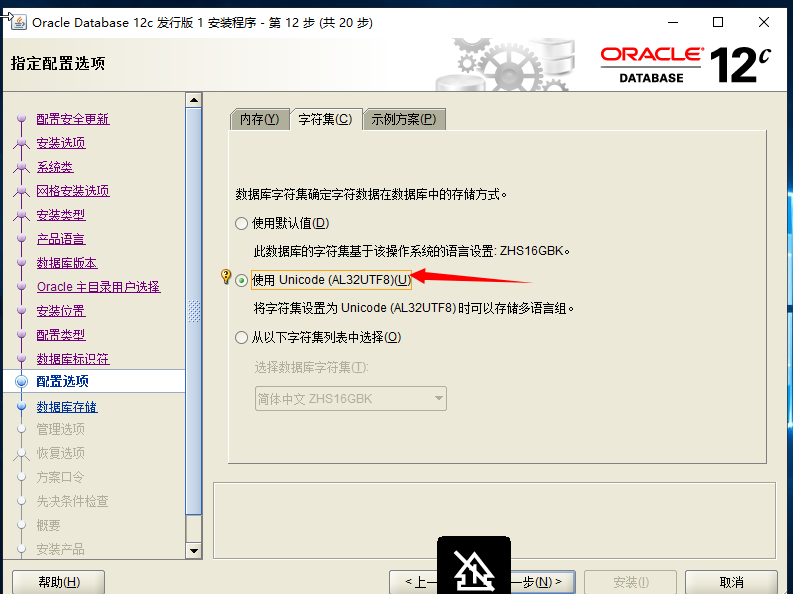
Task: Open the 配置安全更新 step link
Action: (73, 119)
